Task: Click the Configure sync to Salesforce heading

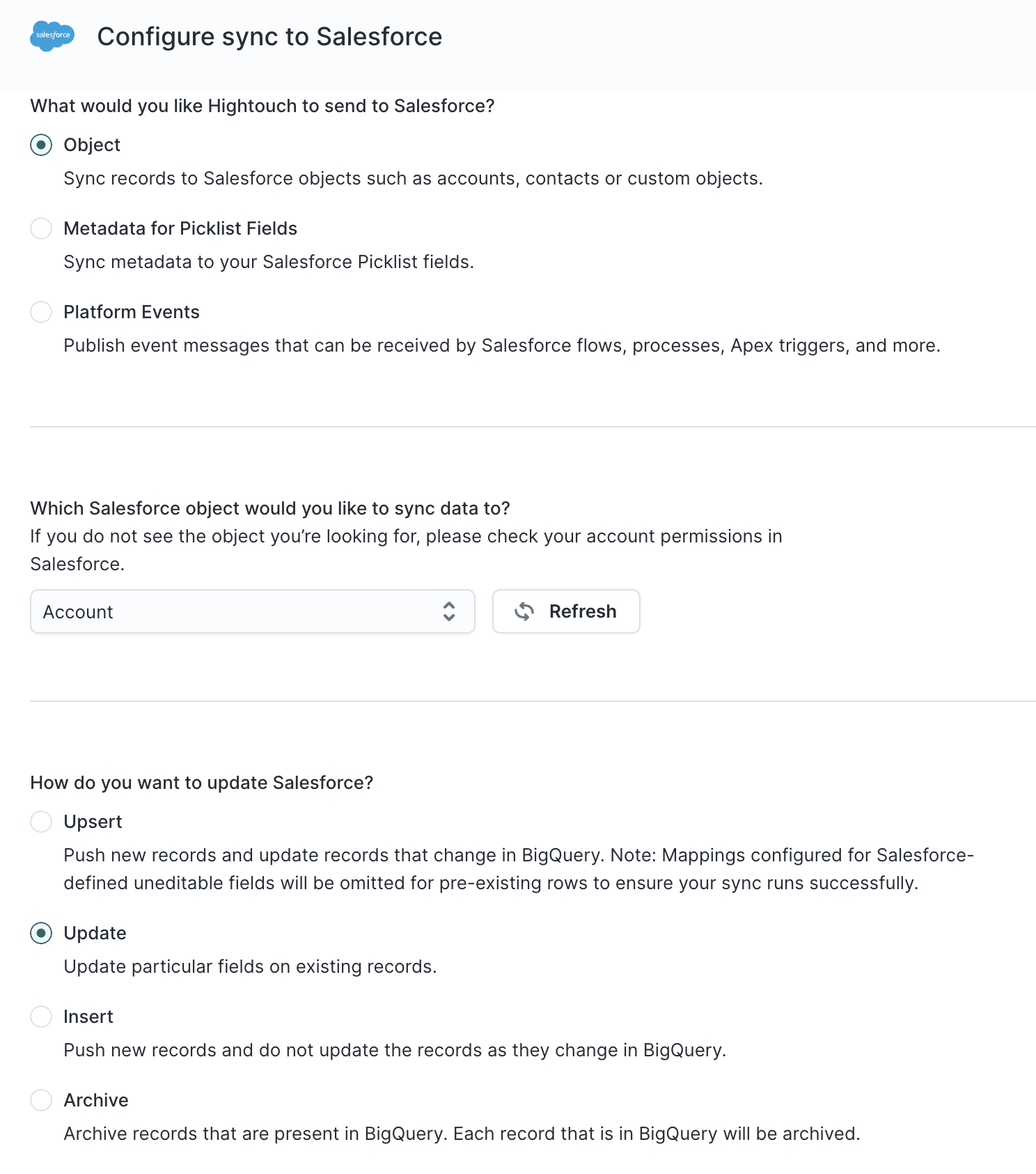Action: coord(269,36)
